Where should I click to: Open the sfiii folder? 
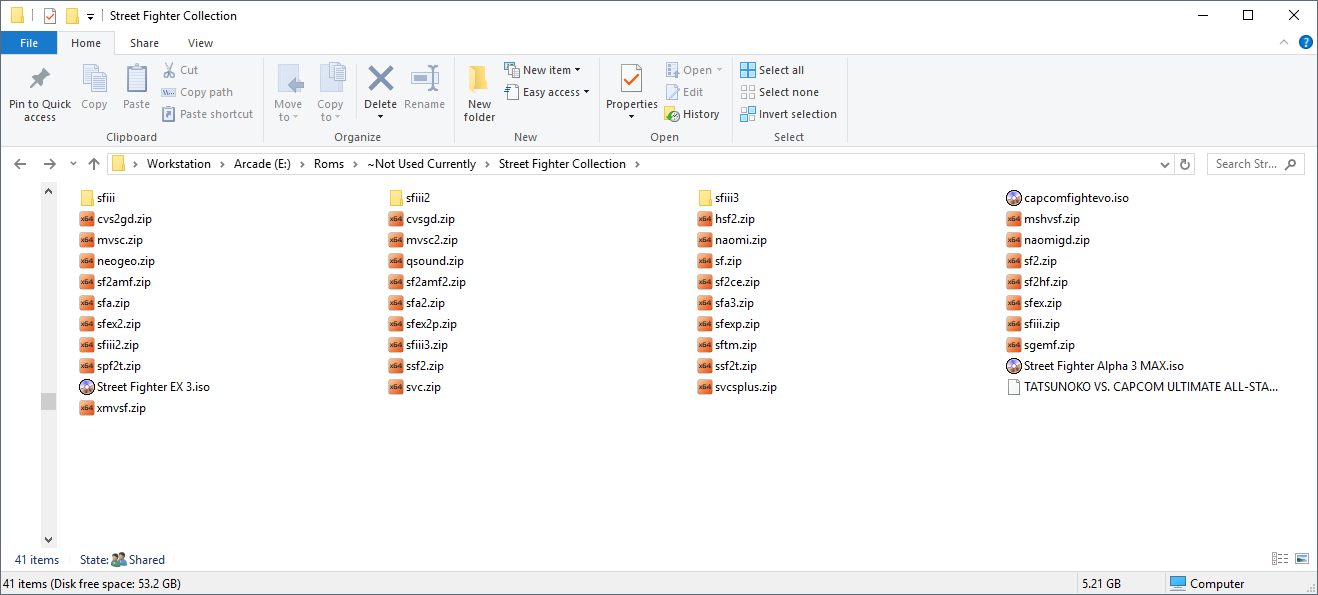(98, 198)
